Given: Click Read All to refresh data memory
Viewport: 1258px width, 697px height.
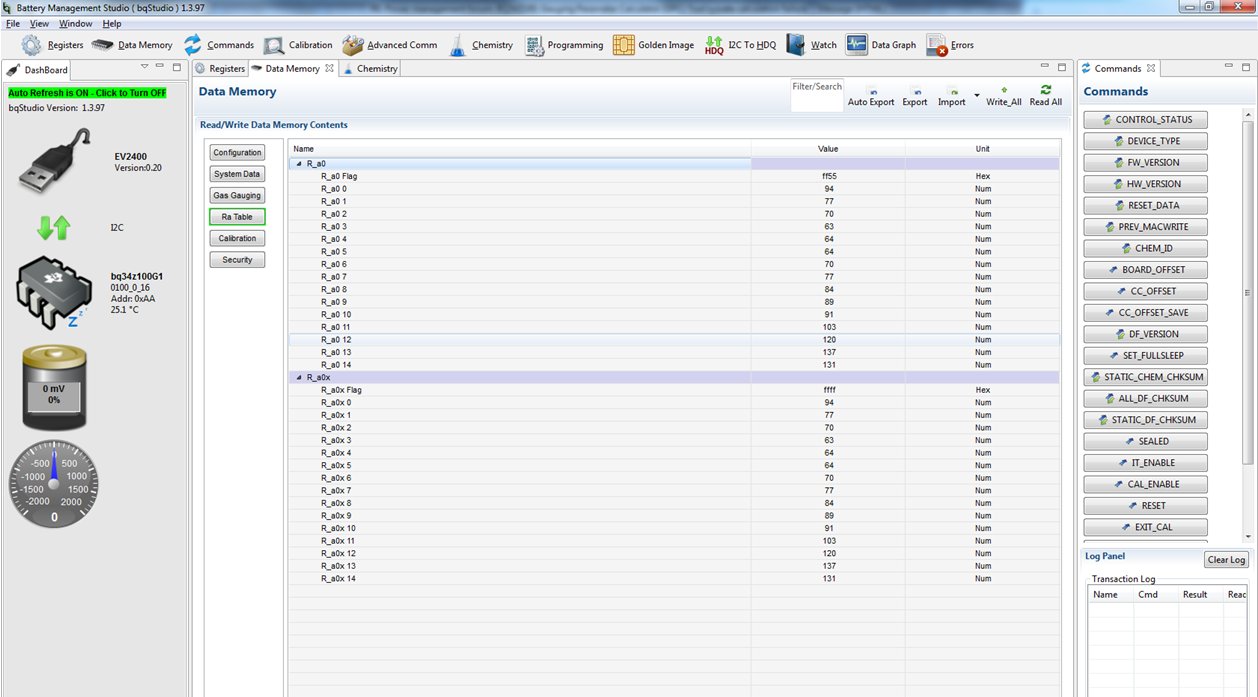Looking at the screenshot, I should (x=1045, y=96).
